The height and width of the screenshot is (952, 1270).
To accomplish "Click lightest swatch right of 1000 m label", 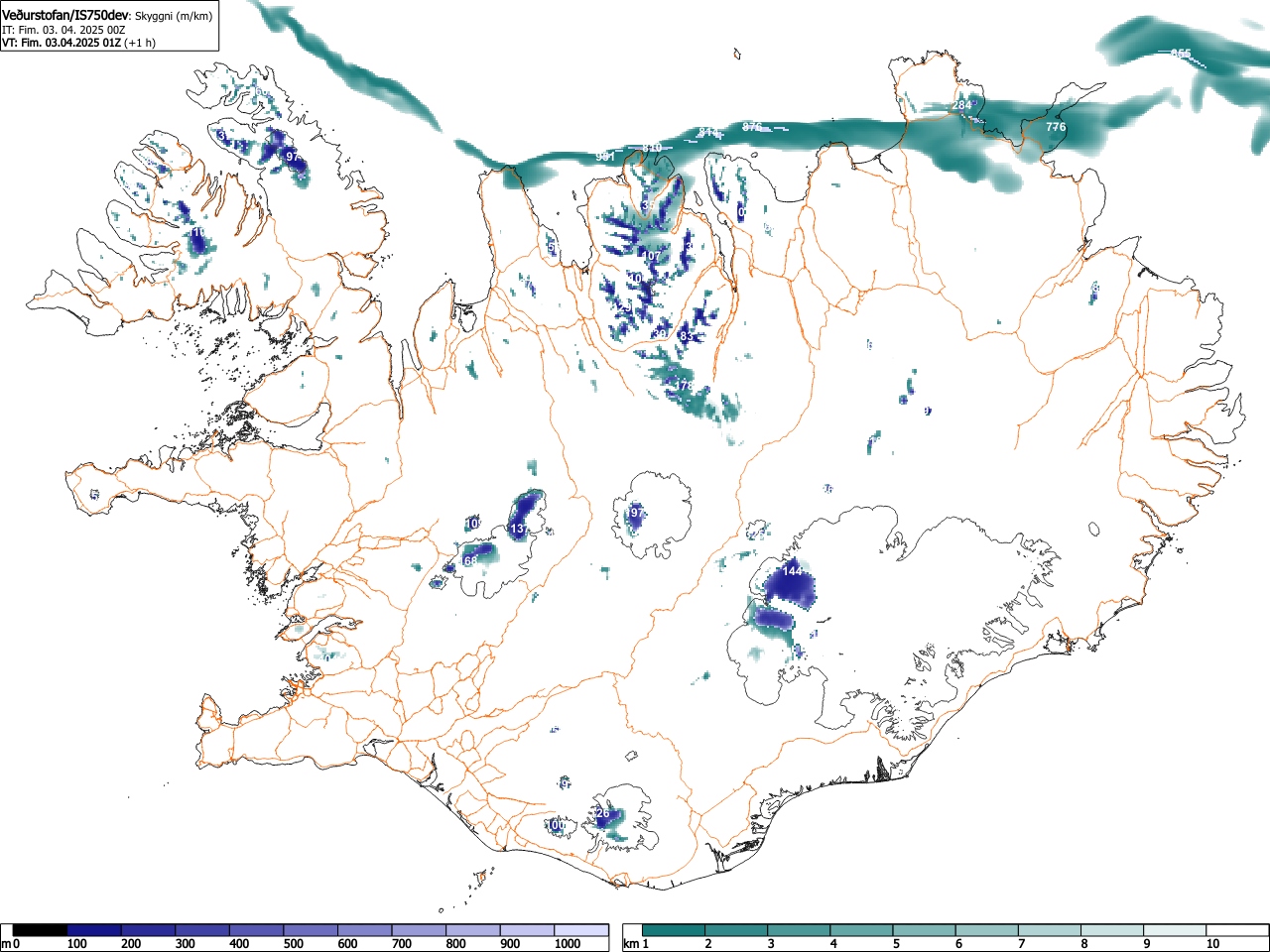I will click(x=581, y=930).
